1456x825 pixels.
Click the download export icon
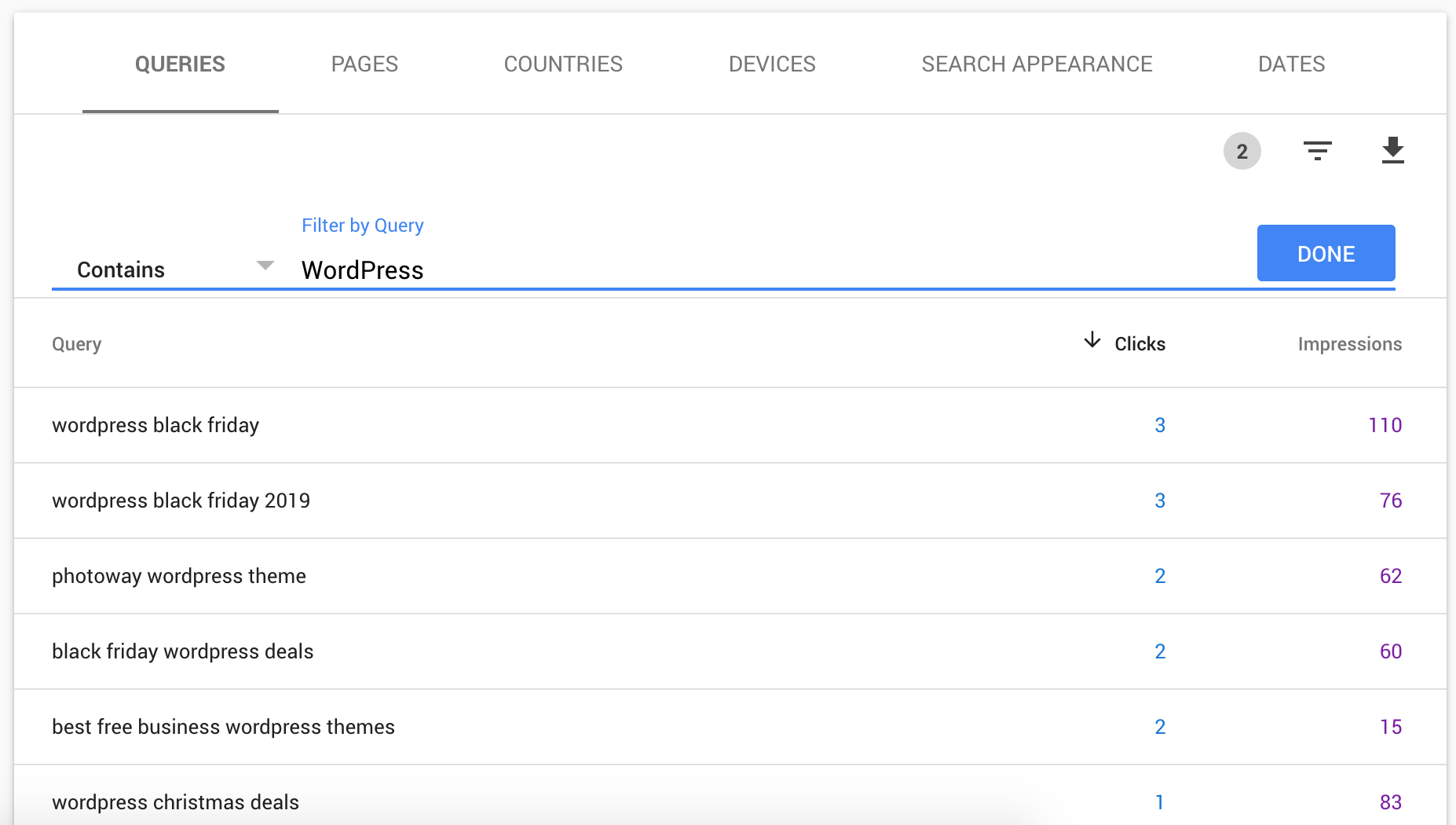pyautogui.click(x=1392, y=150)
